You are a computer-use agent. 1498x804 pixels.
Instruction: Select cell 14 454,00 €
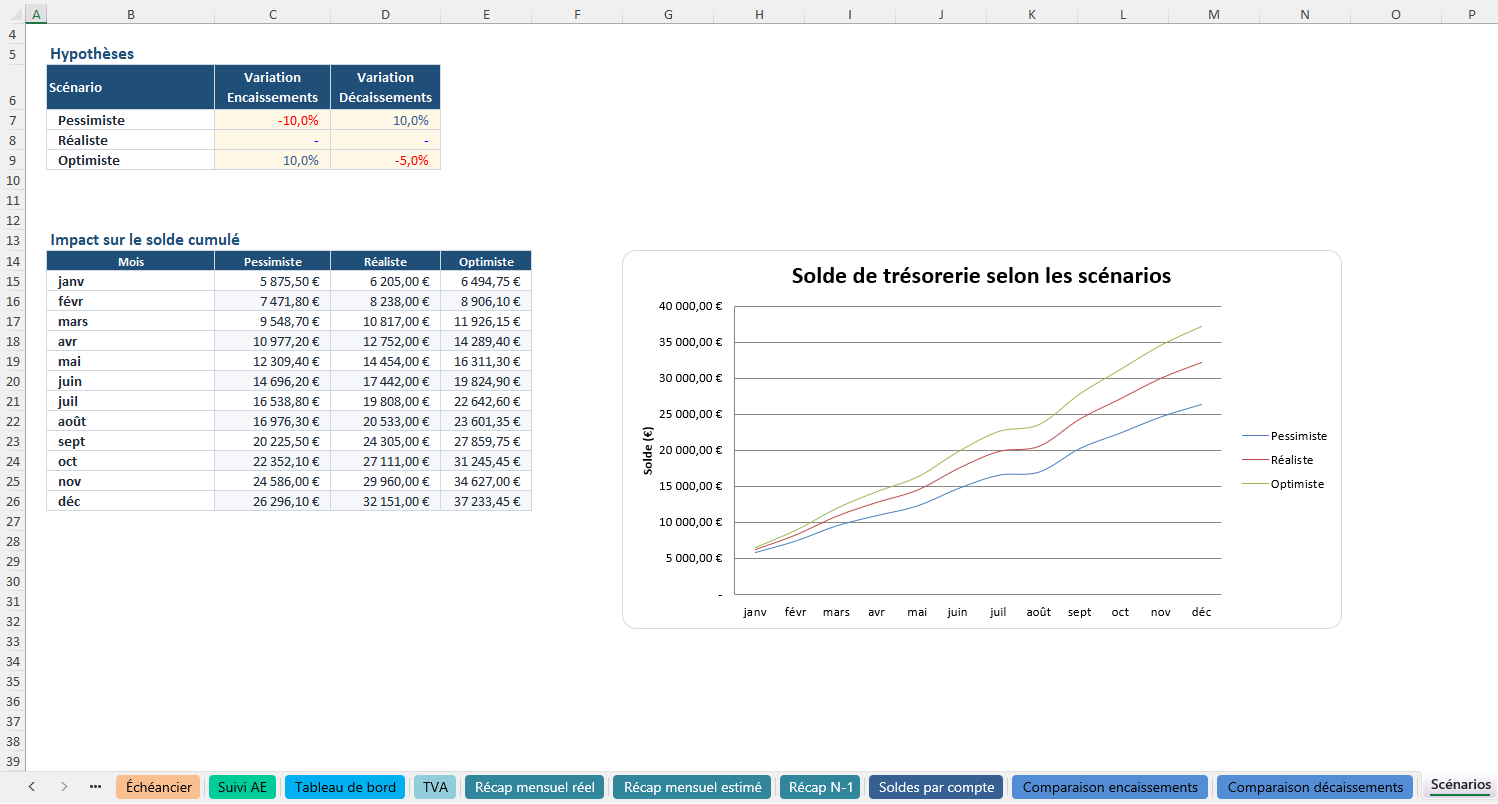pos(385,361)
